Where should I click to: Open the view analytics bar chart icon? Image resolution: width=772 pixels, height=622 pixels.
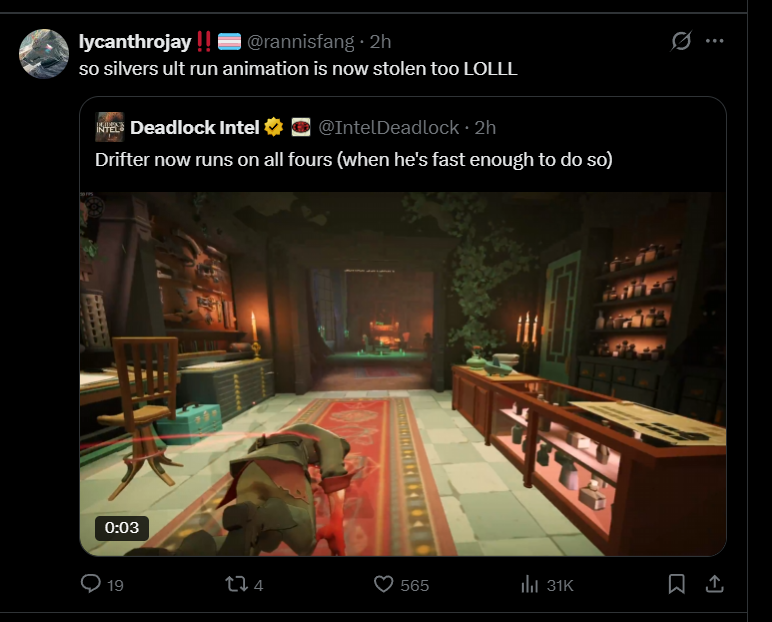tap(530, 585)
